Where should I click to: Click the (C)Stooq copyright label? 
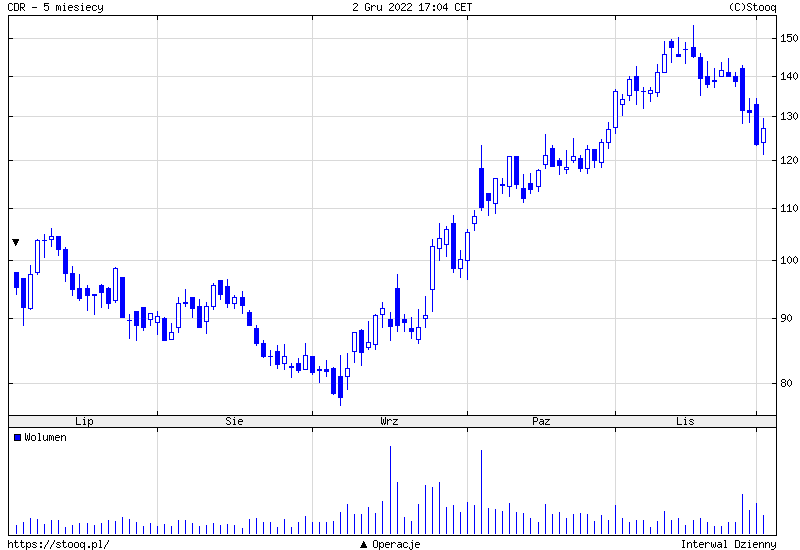(x=753, y=7)
